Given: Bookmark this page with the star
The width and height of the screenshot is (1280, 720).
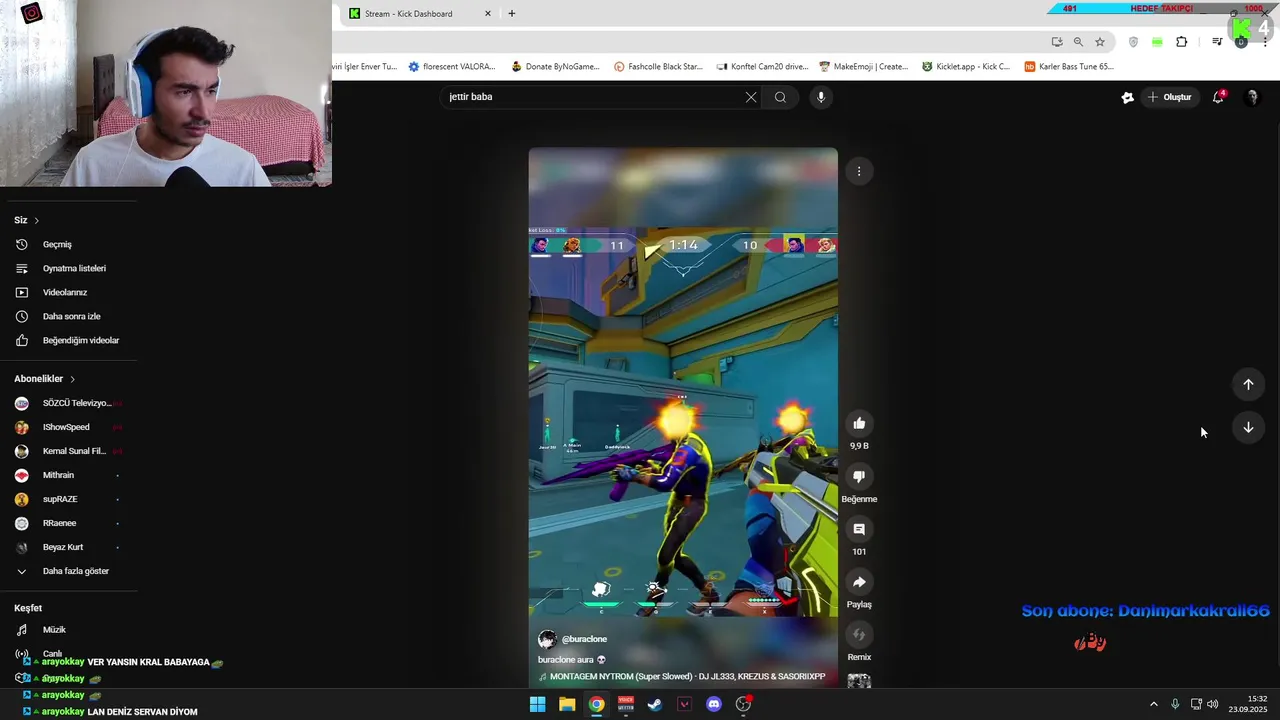Looking at the screenshot, I should click(1100, 42).
